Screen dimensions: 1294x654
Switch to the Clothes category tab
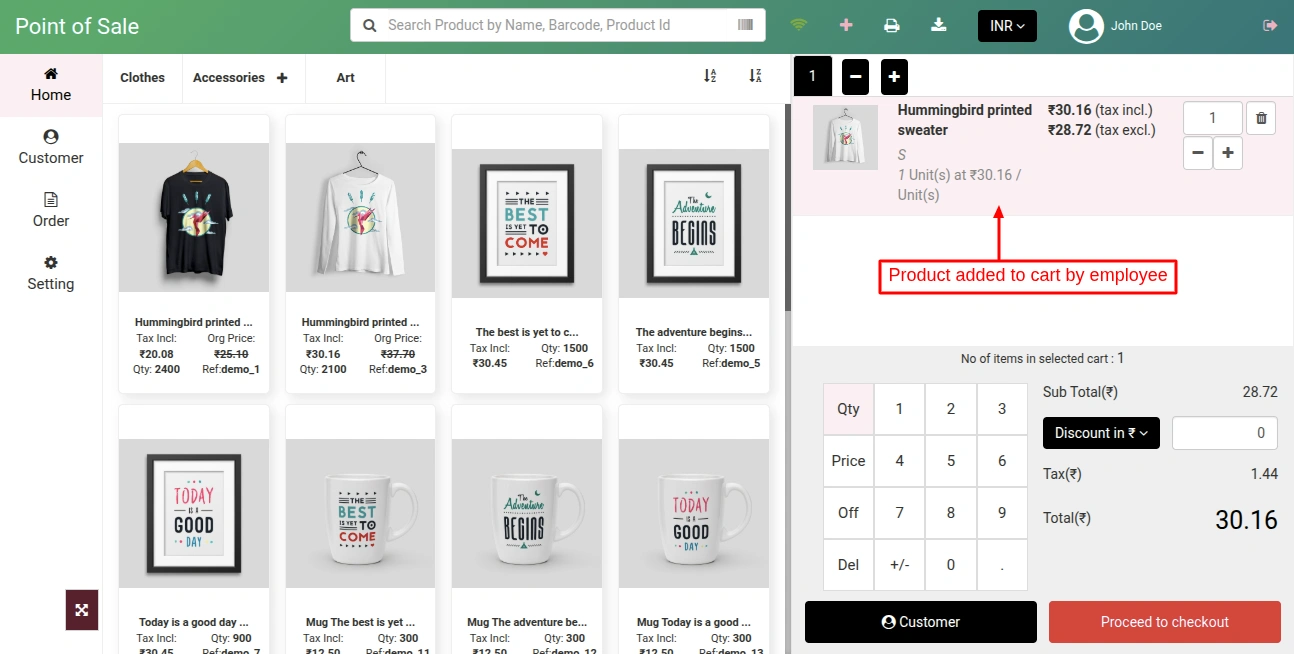pyautogui.click(x=142, y=77)
